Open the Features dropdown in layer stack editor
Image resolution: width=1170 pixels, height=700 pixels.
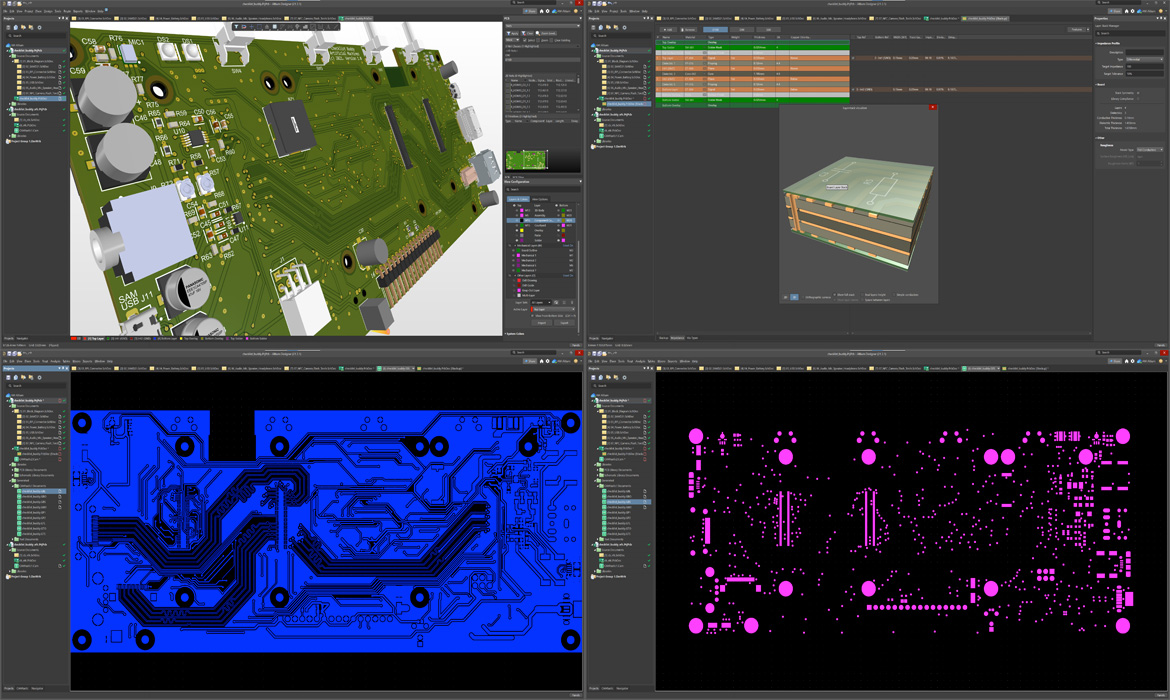[x=1077, y=30]
